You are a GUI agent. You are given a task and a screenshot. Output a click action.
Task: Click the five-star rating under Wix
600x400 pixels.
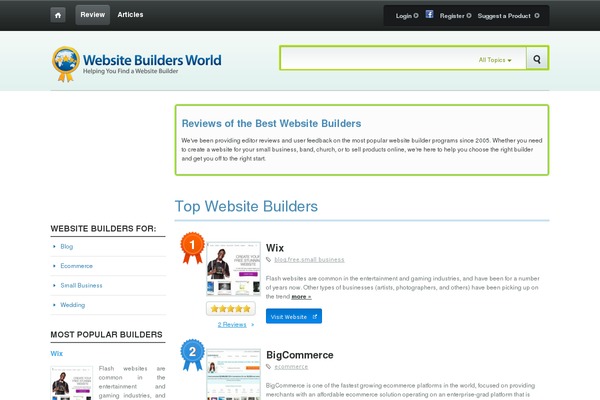click(x=231, y=309)
